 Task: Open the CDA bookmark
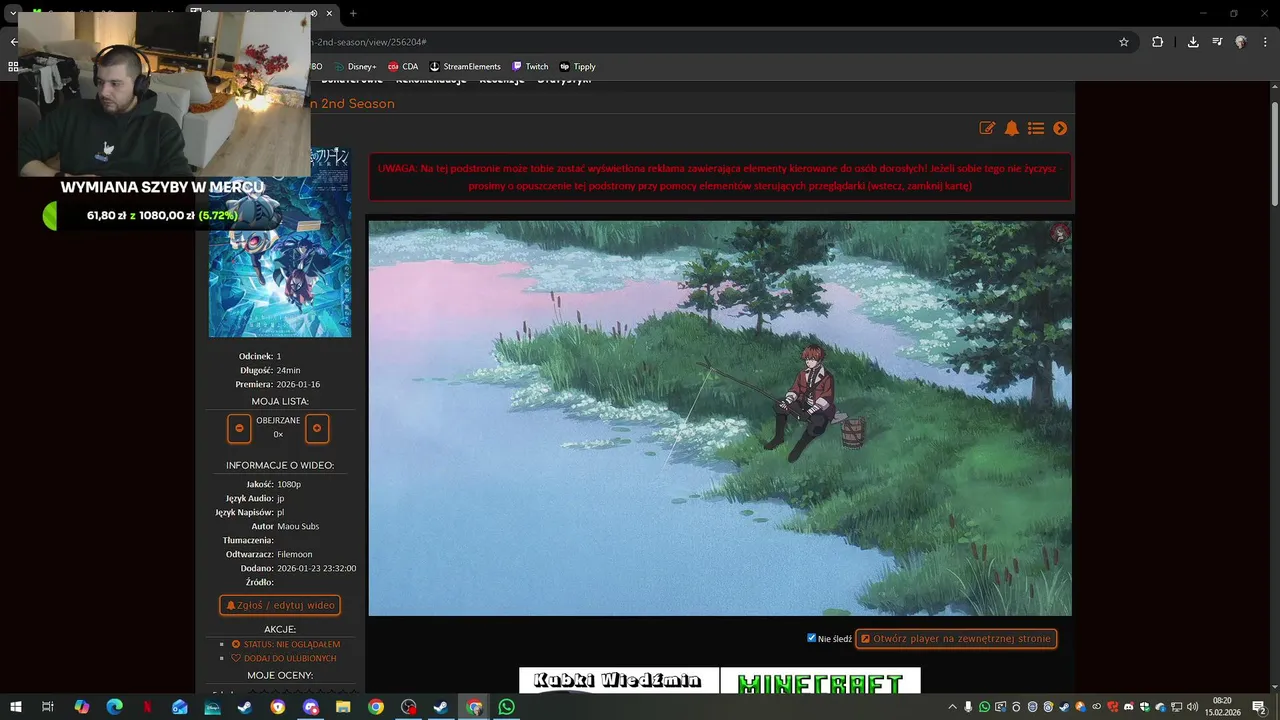(x=403, y=67)
